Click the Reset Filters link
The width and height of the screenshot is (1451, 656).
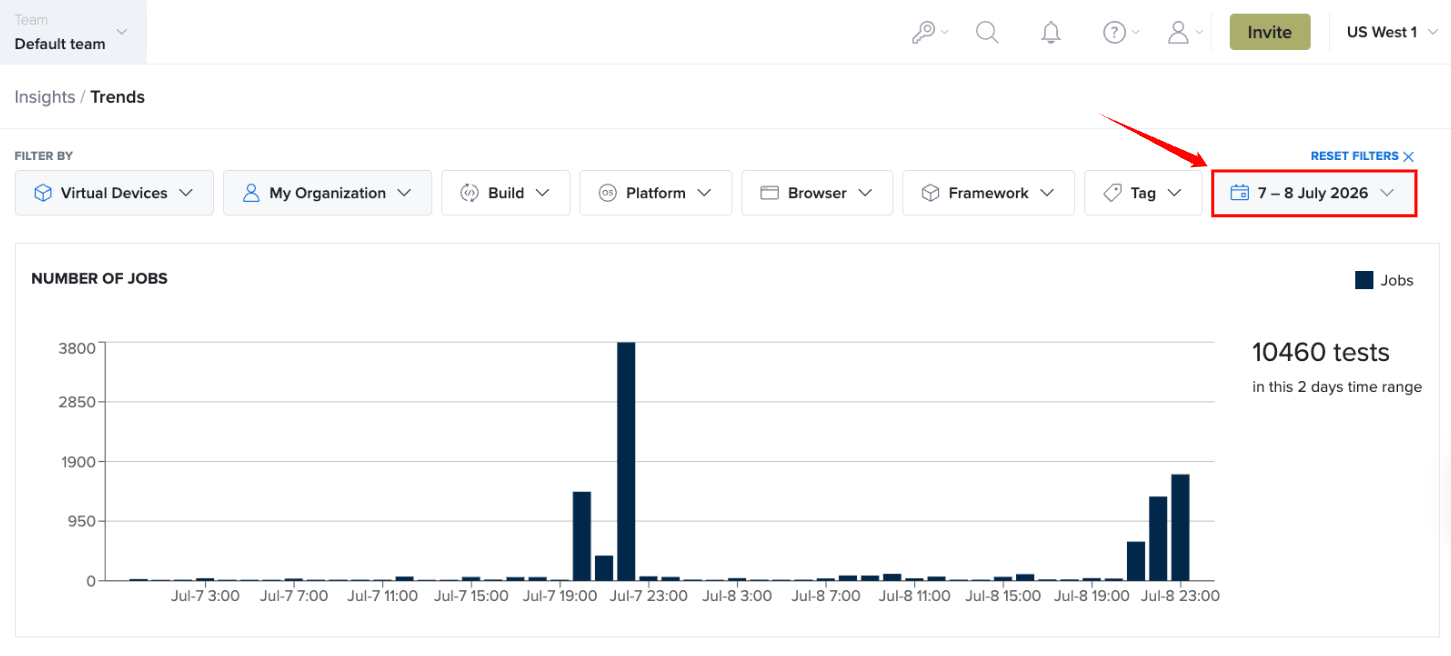click(x=1354, y=157)
